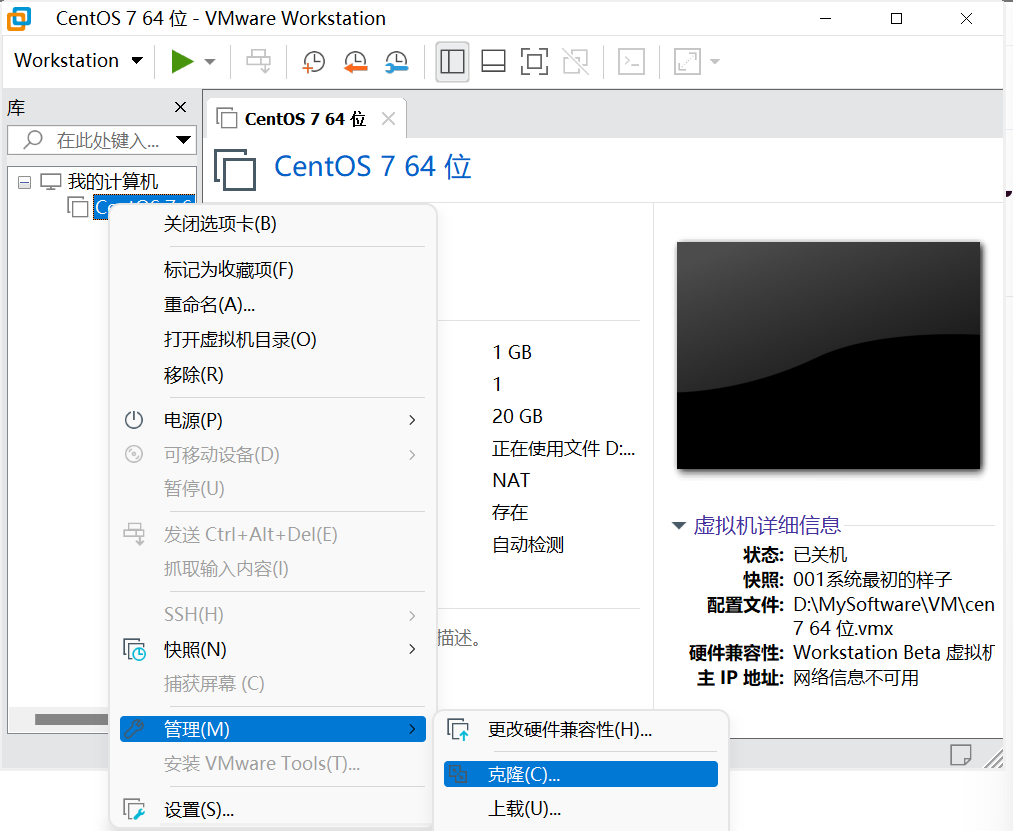Select the 管理(M) menu item
Image resolution: width=1013 pixels, height=831 pixels.
273,730
